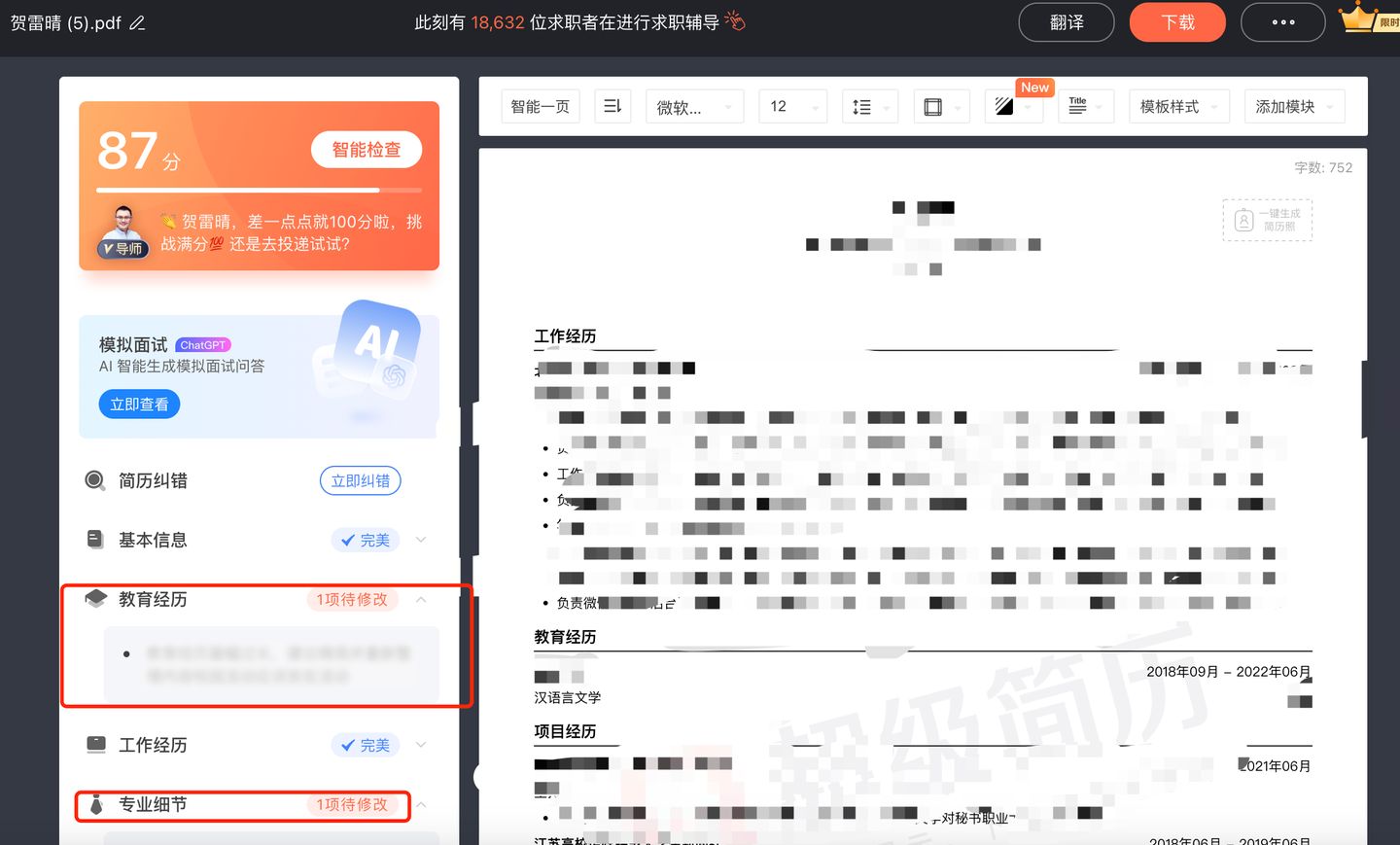Click the 工作经历 heading in the resume
Image resolution: width=1400 pixels, height=845 pixels.
pos(565,336)
